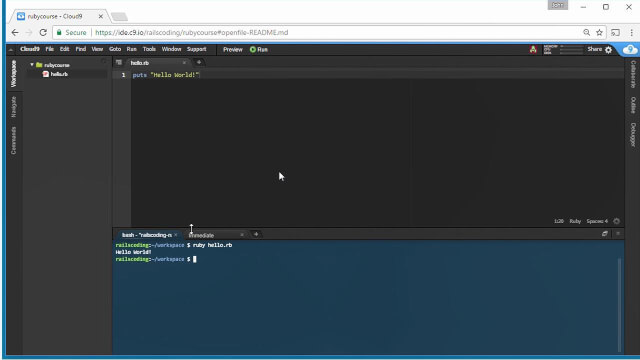Add a new terminal tab with plus
This screenshot has height=360, width=640.
[256, 234]
